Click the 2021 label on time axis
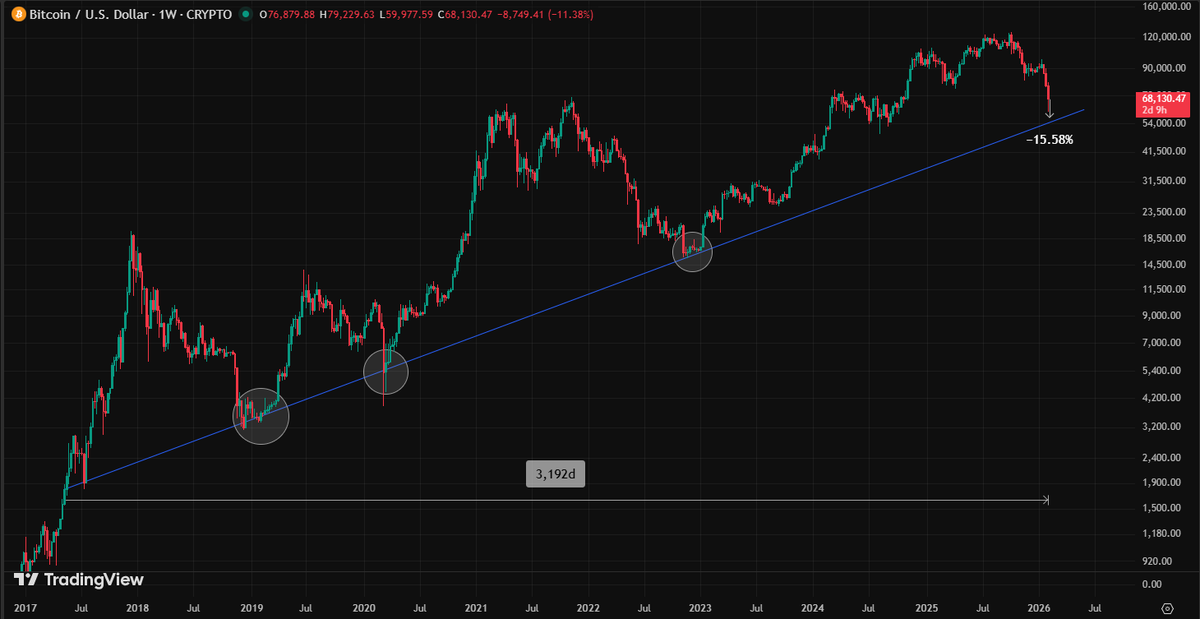The width and height of the screenshot is (1200, 619). 476,607
